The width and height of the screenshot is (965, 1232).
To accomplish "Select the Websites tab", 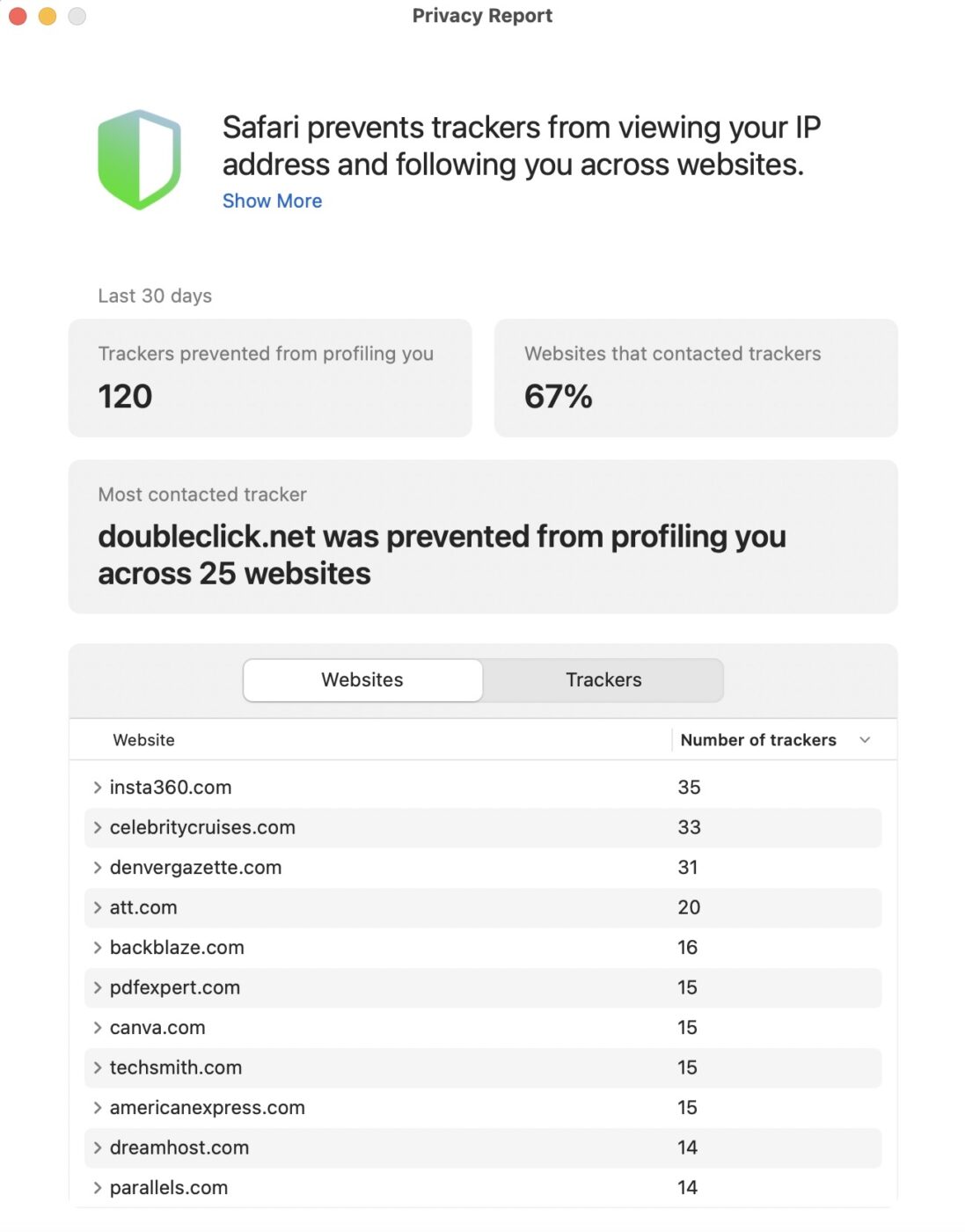I will (362, 680).
